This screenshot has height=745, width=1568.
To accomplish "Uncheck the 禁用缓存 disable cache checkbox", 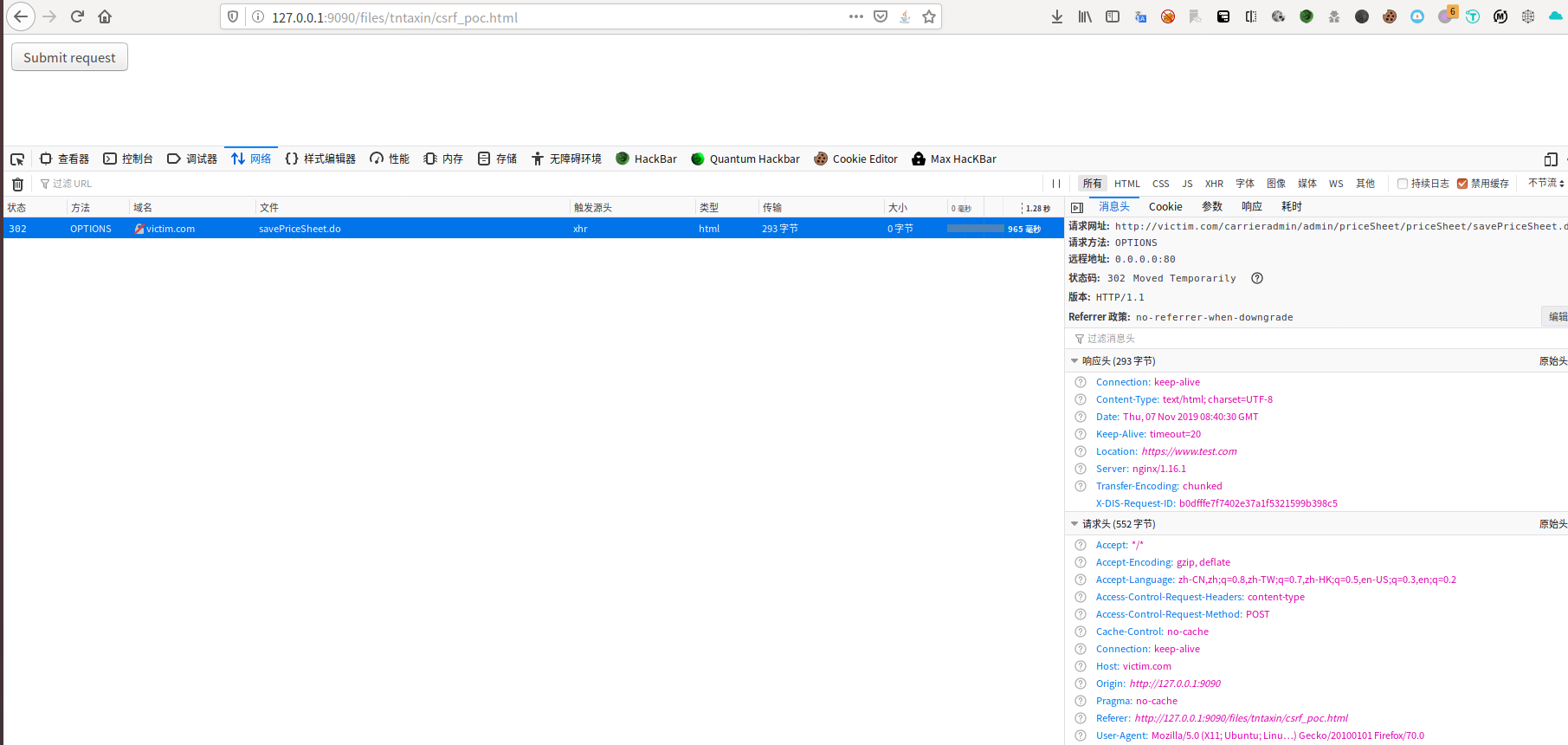I will click(x=1462, y=184).
